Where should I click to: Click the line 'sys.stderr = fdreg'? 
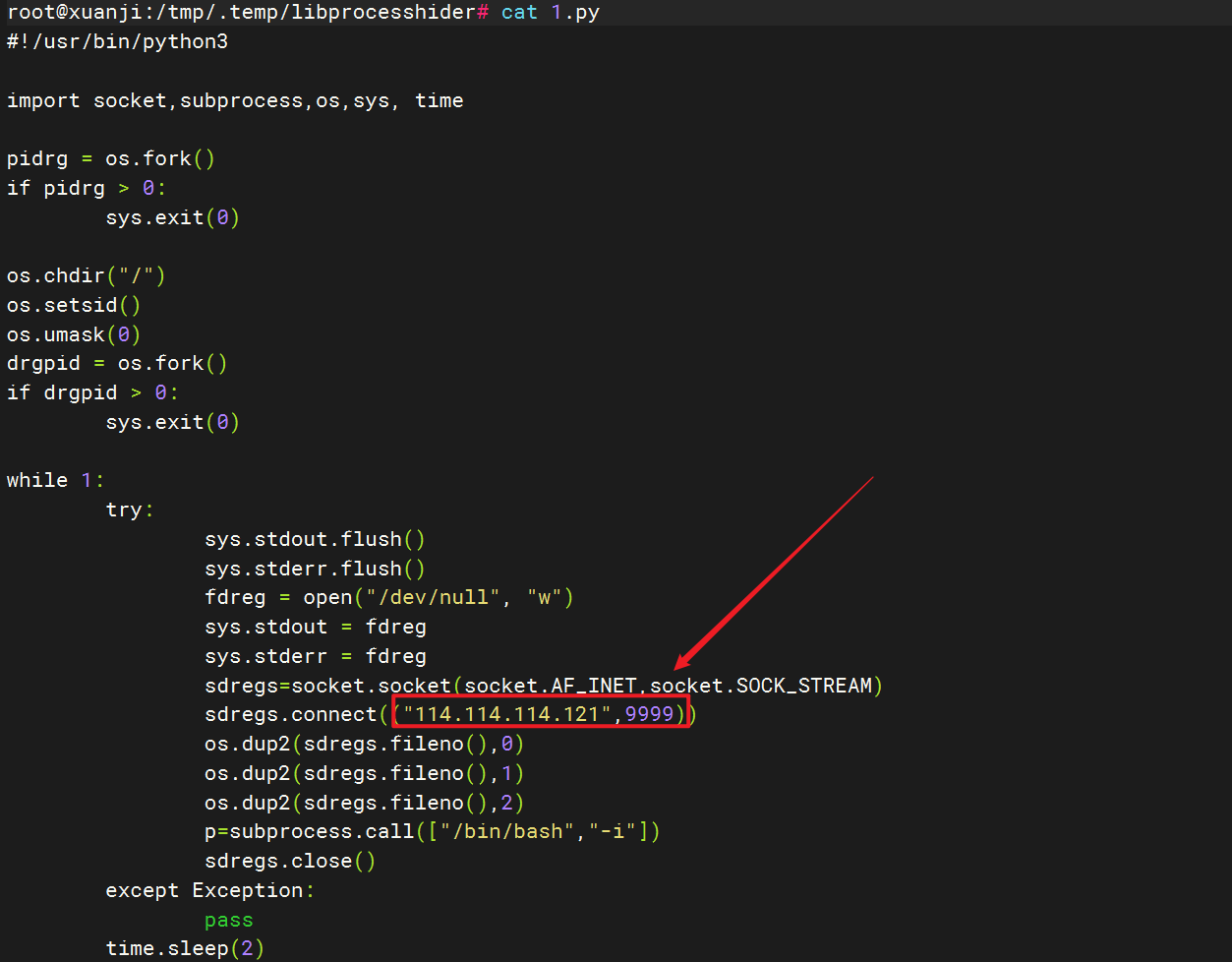pos(315,656)
